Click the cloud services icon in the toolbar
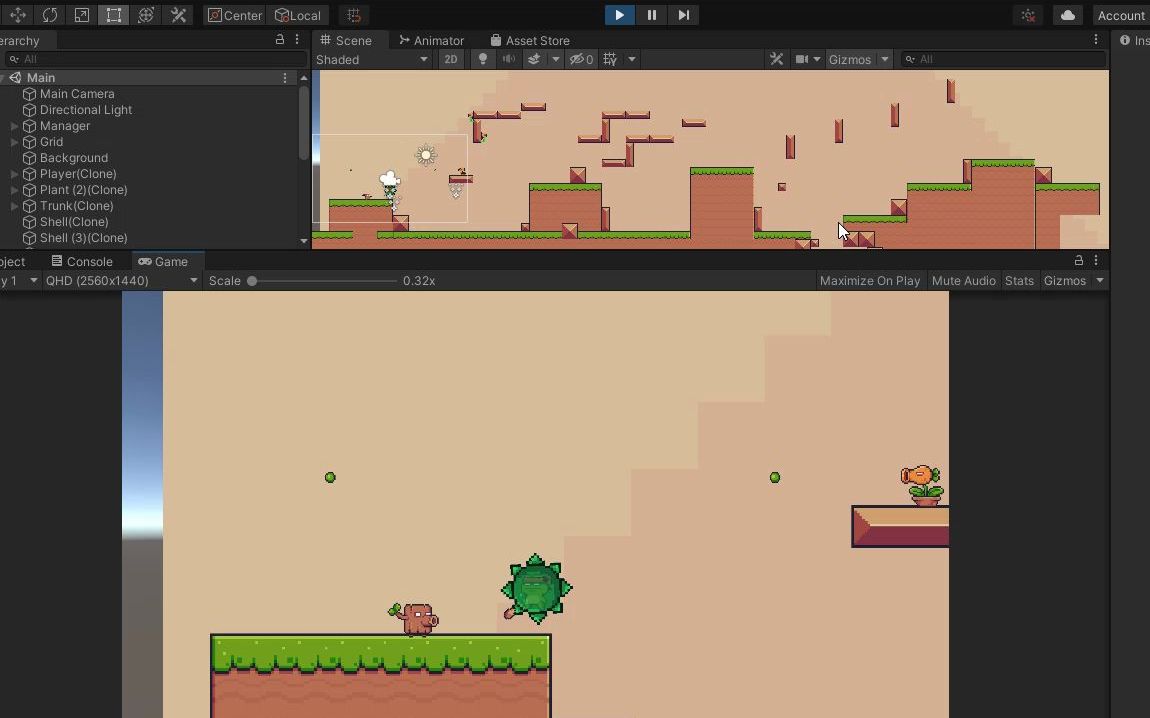This screenshot has width=1150, height=718. click(x=1067, y=15)
